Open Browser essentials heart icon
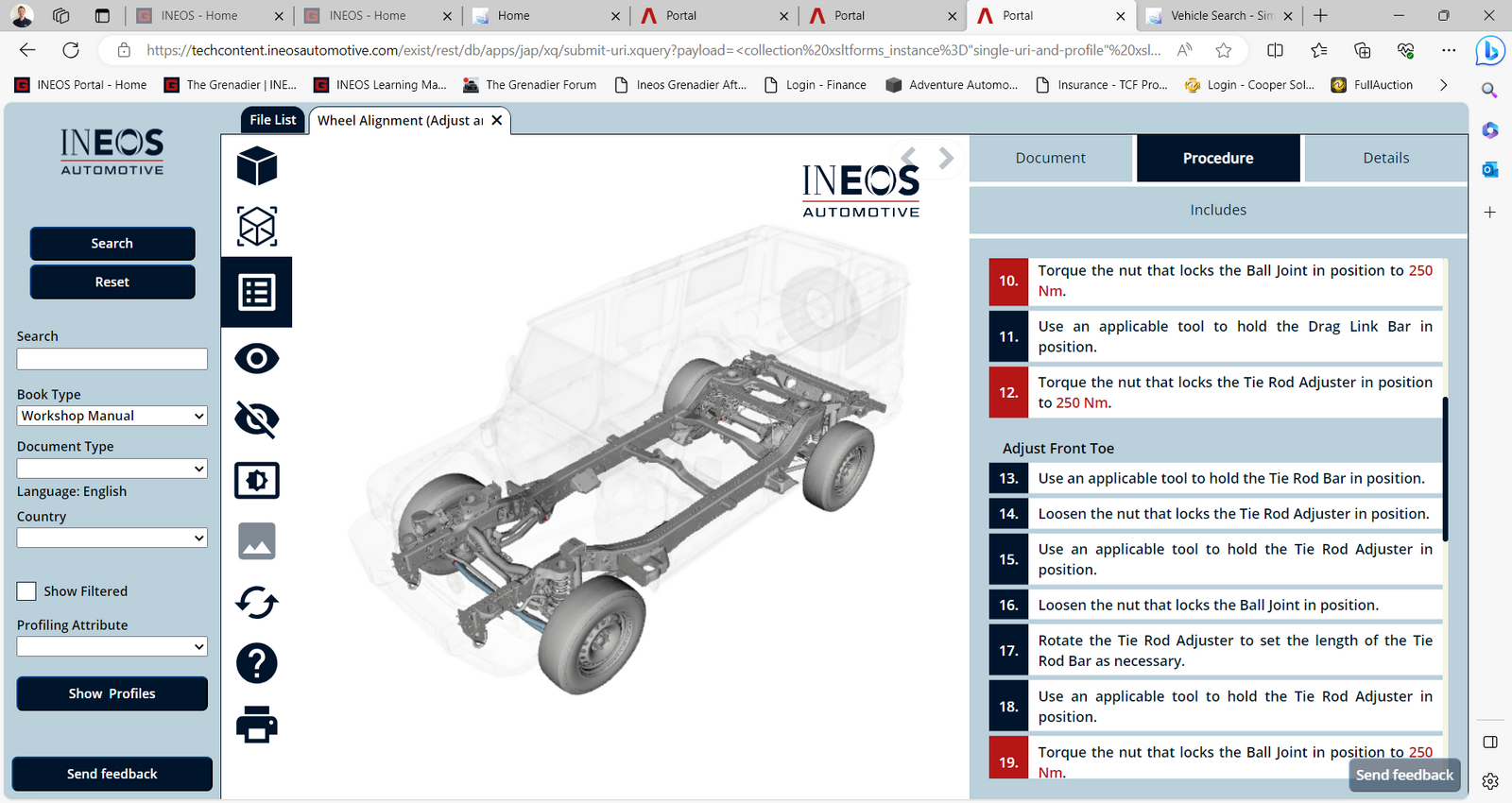Viewport: 1512px width, 803px height. coord(1405,50)
